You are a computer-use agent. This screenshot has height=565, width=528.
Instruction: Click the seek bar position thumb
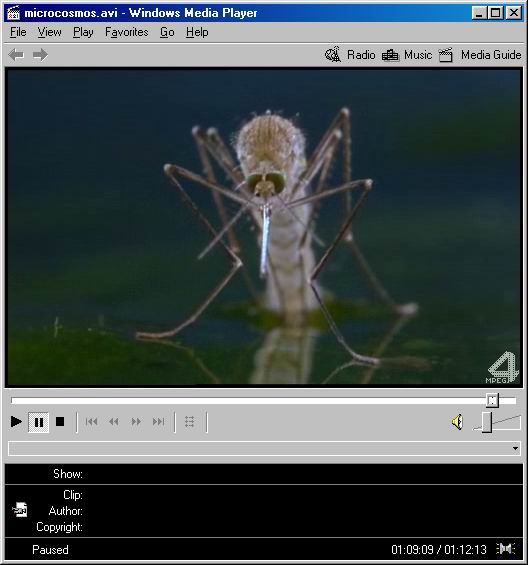pos(493,400)
